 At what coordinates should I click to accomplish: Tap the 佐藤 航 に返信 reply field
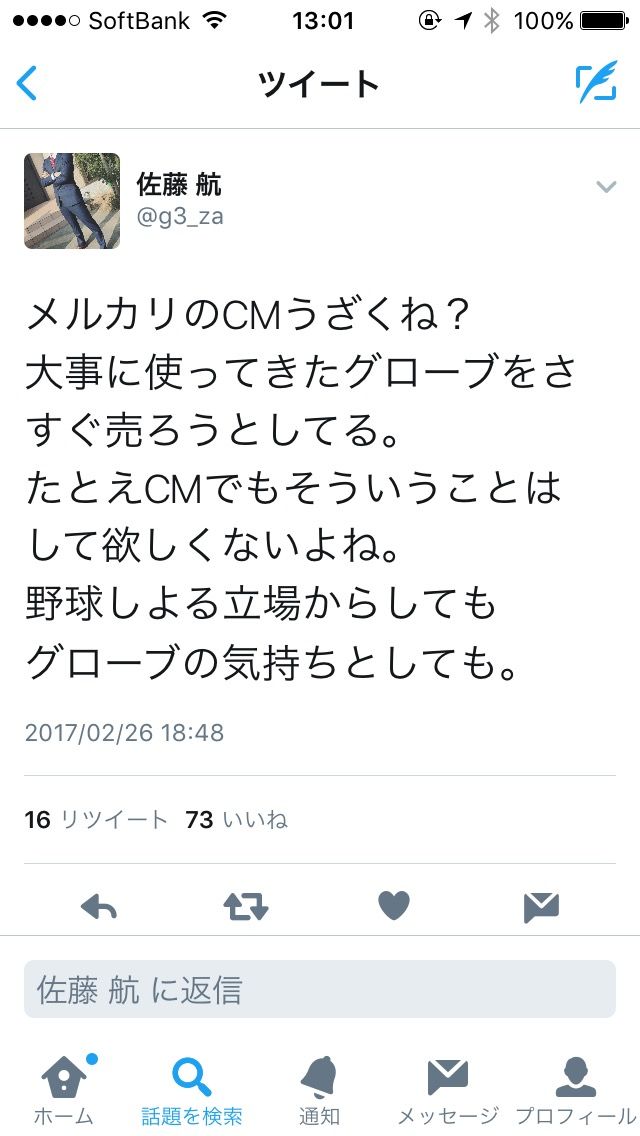(x=320, y=990)
